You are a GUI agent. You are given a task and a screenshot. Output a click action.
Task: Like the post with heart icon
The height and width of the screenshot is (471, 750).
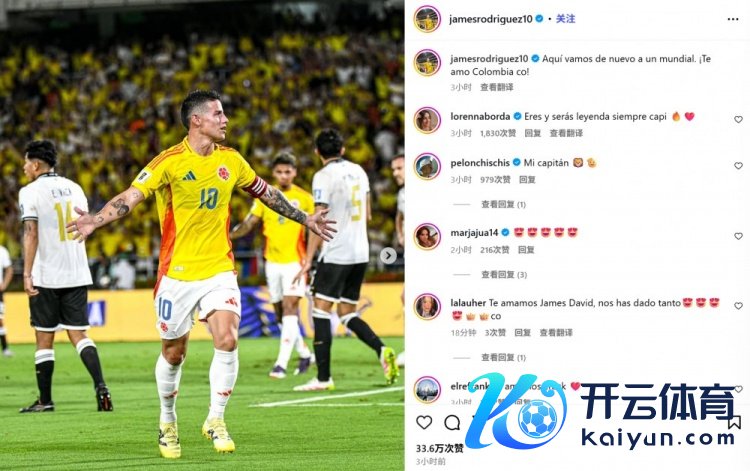424,422
